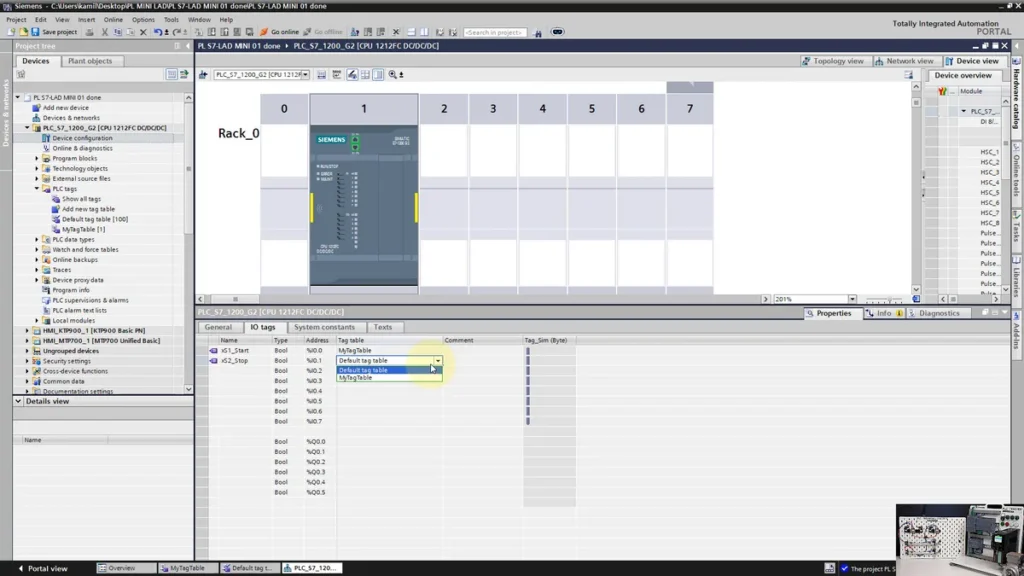1024x576 pixels.
Task: Expand the HMI_KTP900_1 device node
Action: (27, 330)
